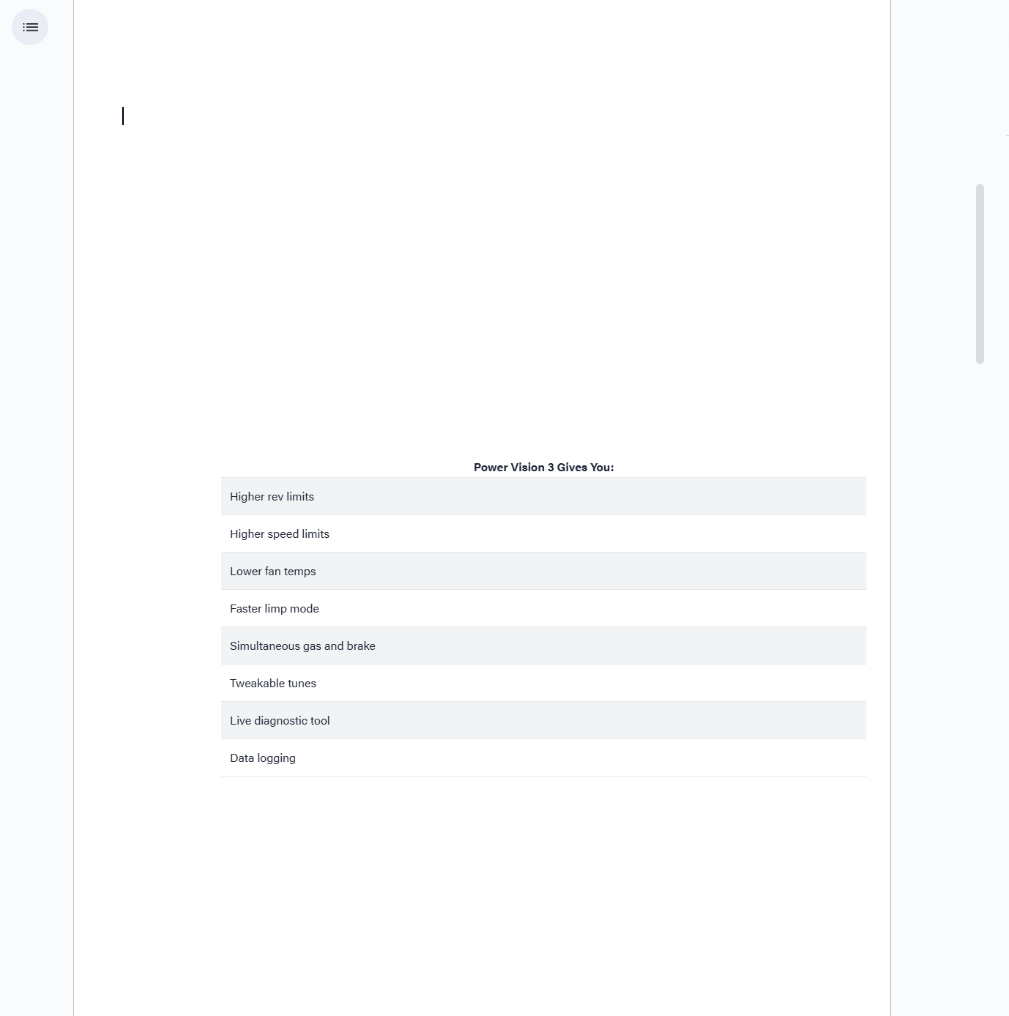Click at the blinking text cursor line
This screenshot has width=1009, height=1016.
click(123, 116)
